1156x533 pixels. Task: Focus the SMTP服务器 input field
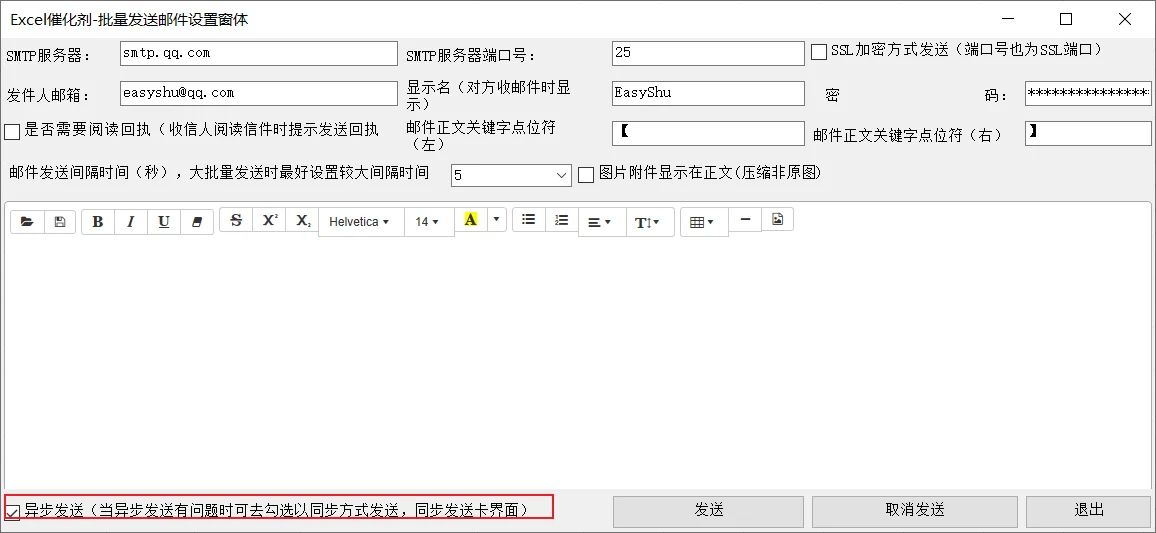tap(259, 53)
